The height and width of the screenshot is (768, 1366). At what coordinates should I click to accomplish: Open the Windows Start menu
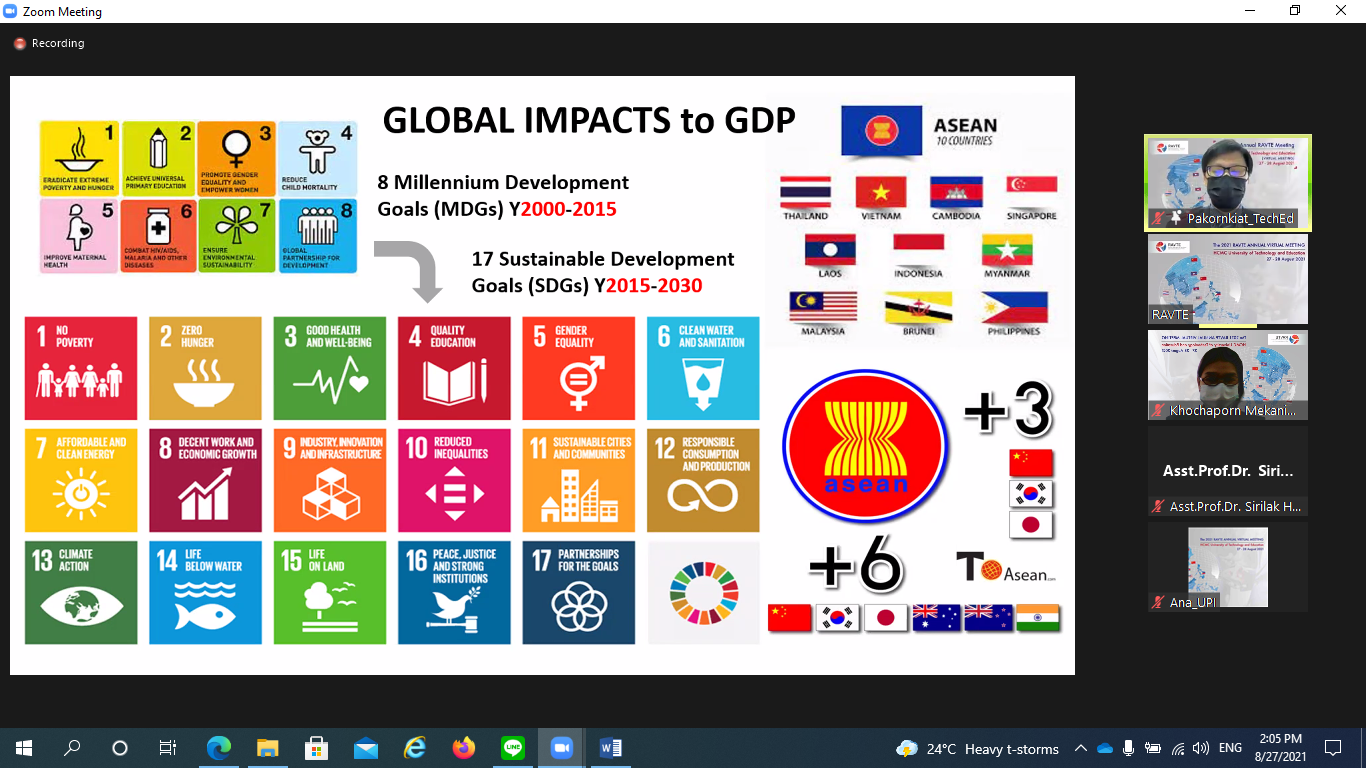(x=23, y=748)
